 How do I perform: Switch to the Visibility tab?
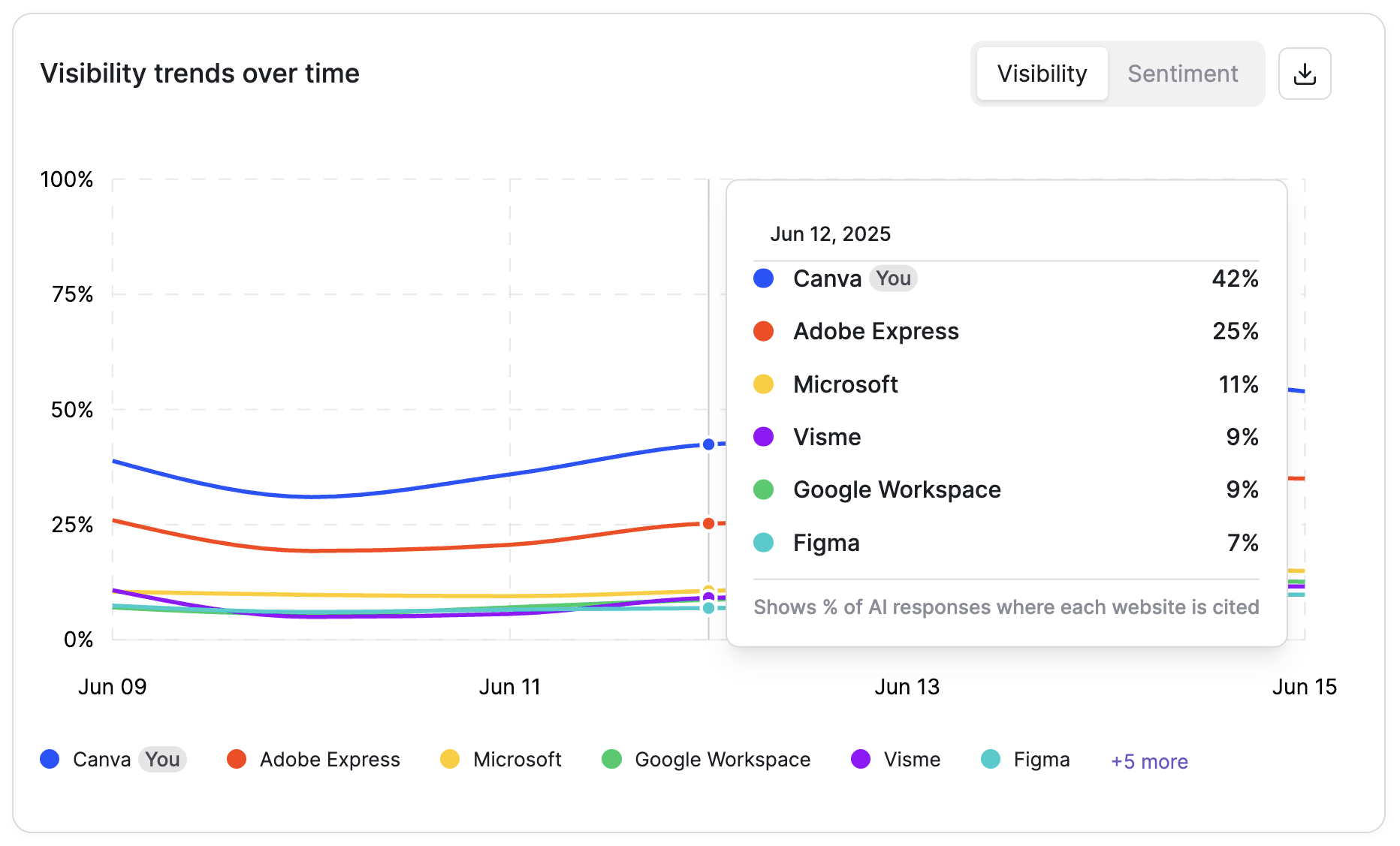pyautogui.click(x=1042, y=74)
